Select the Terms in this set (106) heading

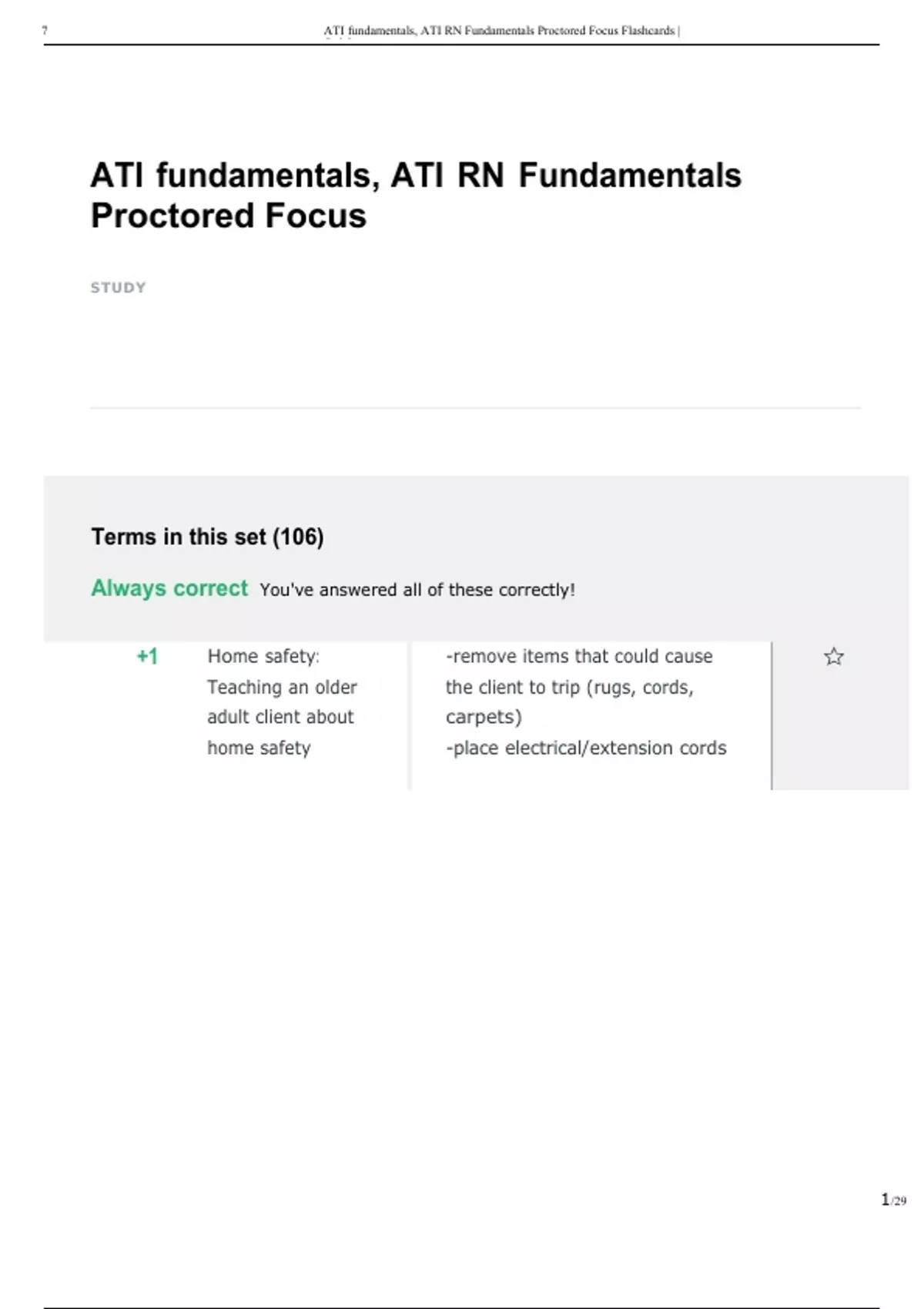207,537
